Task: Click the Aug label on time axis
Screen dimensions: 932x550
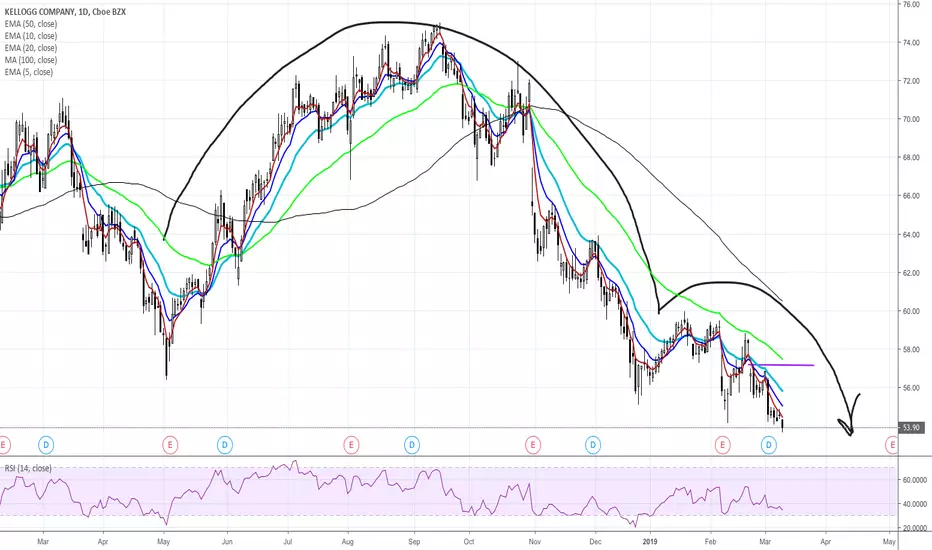Action: (348, 542)
